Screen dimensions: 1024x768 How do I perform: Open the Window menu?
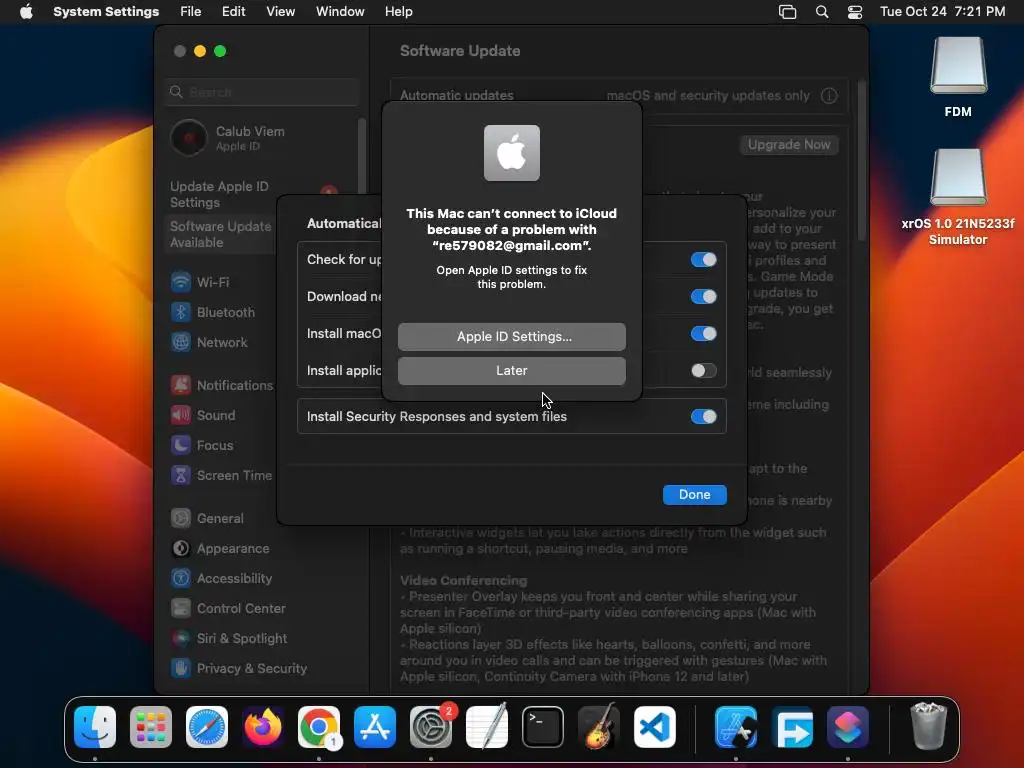(340, 12)
